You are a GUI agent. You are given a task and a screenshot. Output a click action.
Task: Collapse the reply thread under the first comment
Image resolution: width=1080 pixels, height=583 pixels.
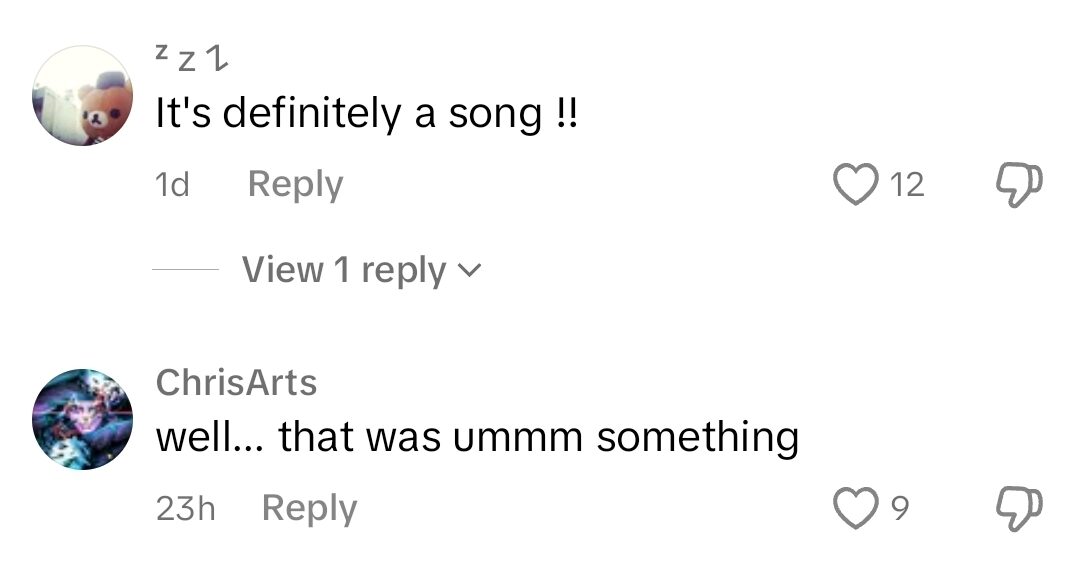(x=343, y=268)
